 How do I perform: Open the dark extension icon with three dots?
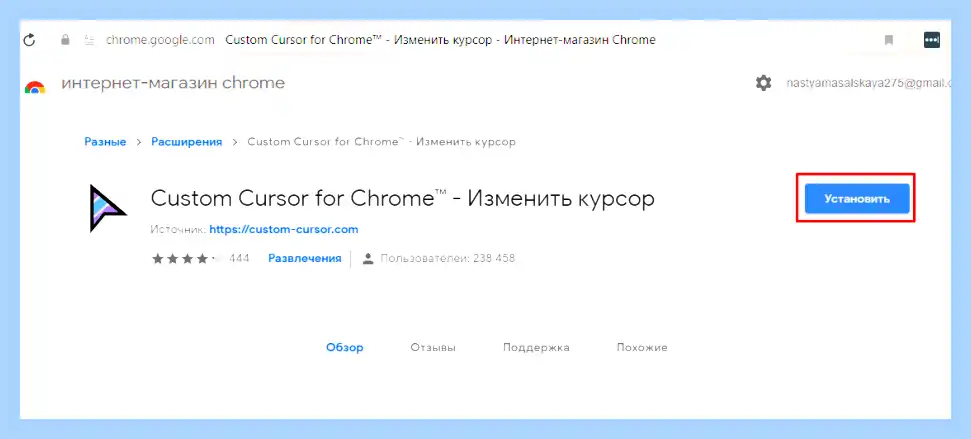(931, 40)
